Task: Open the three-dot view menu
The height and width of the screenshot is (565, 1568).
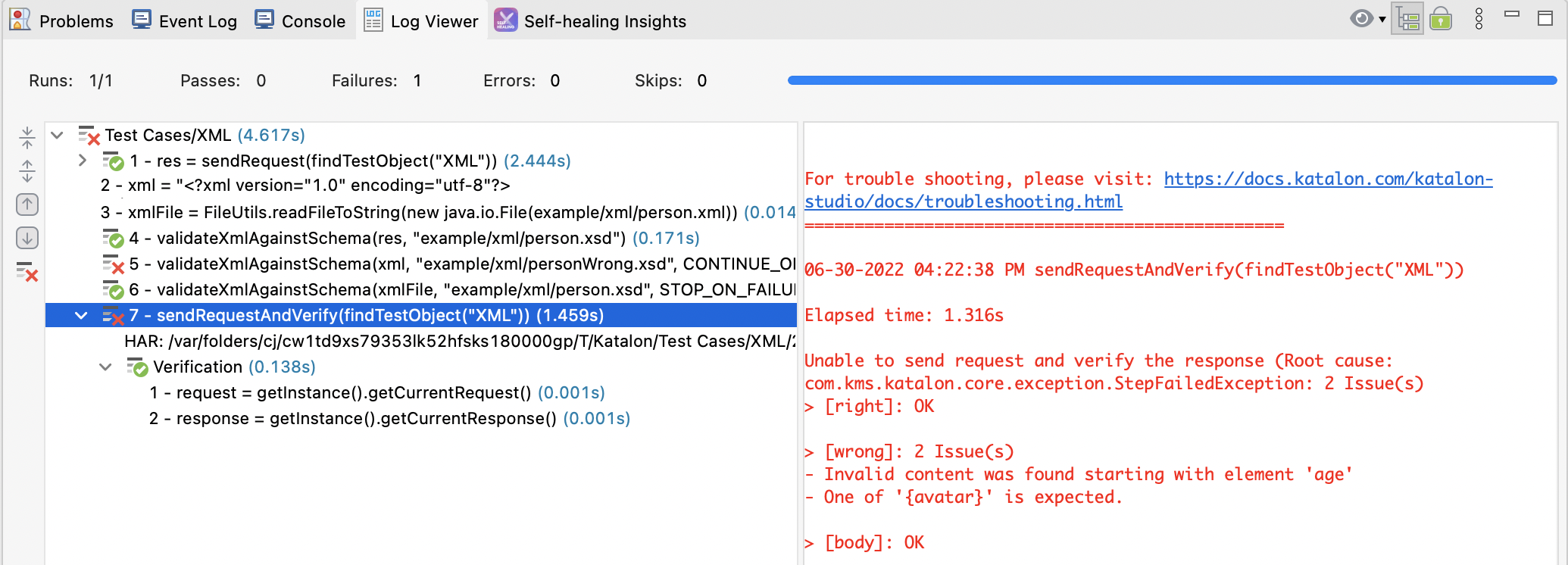Action: (1479, 19)
